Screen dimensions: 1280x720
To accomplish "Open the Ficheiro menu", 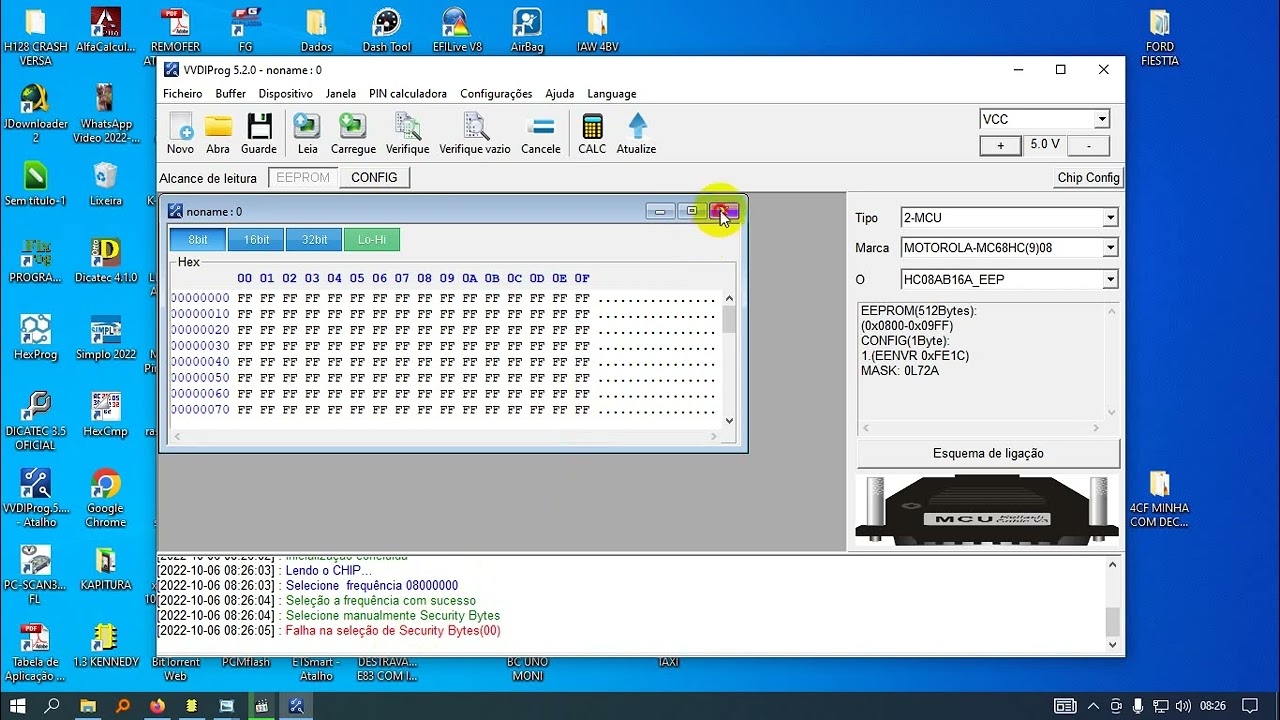I will 182,94.
